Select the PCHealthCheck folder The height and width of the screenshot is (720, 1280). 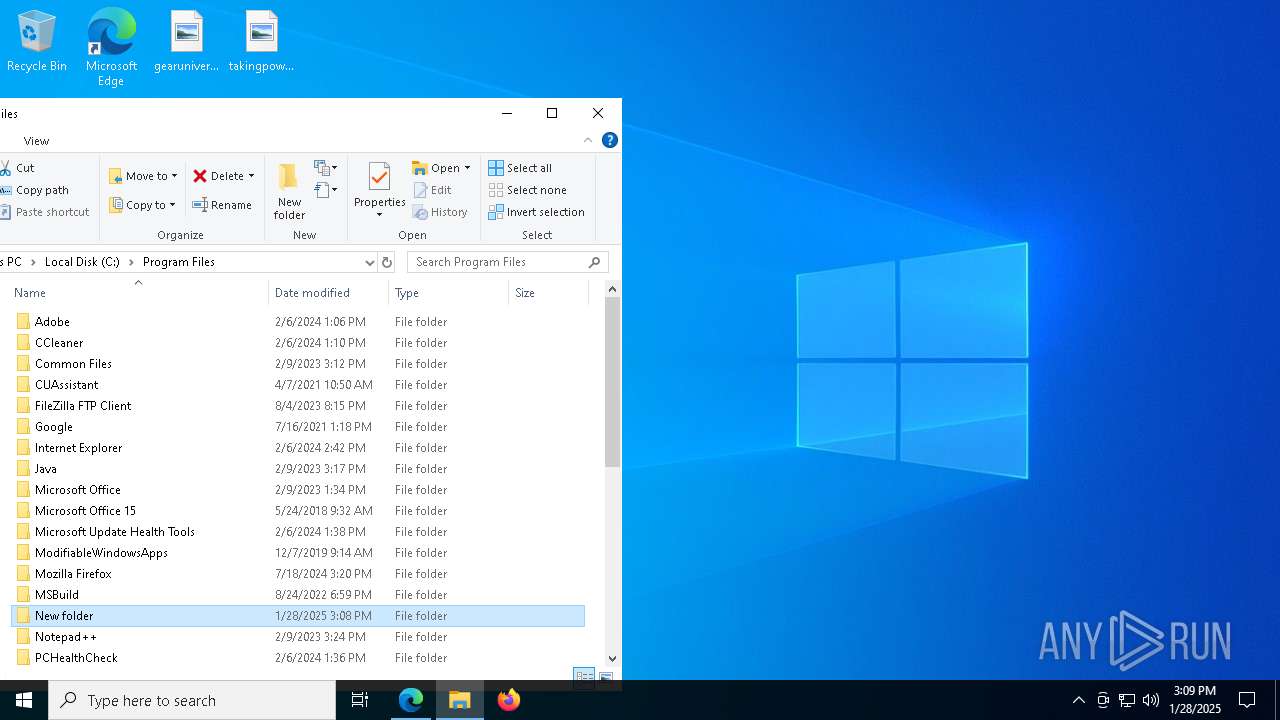[x=298, y=658]
